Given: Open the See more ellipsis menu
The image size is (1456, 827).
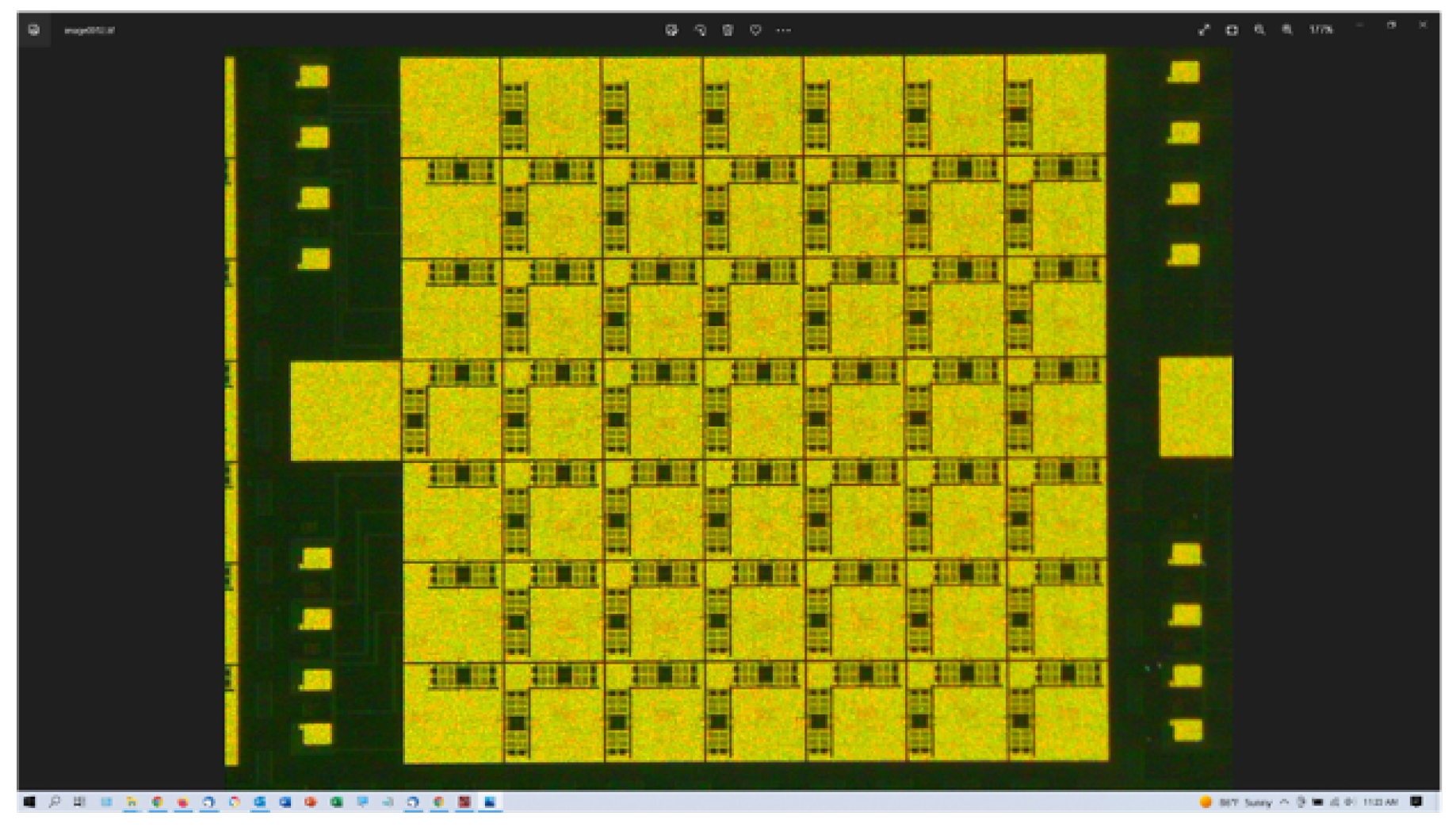Looking at the screenshot, I should pos(783,30).
